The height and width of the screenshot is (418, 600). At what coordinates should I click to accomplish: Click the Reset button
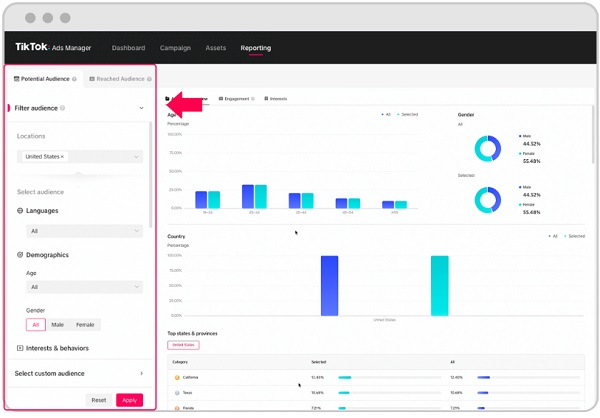click(99, 400)
